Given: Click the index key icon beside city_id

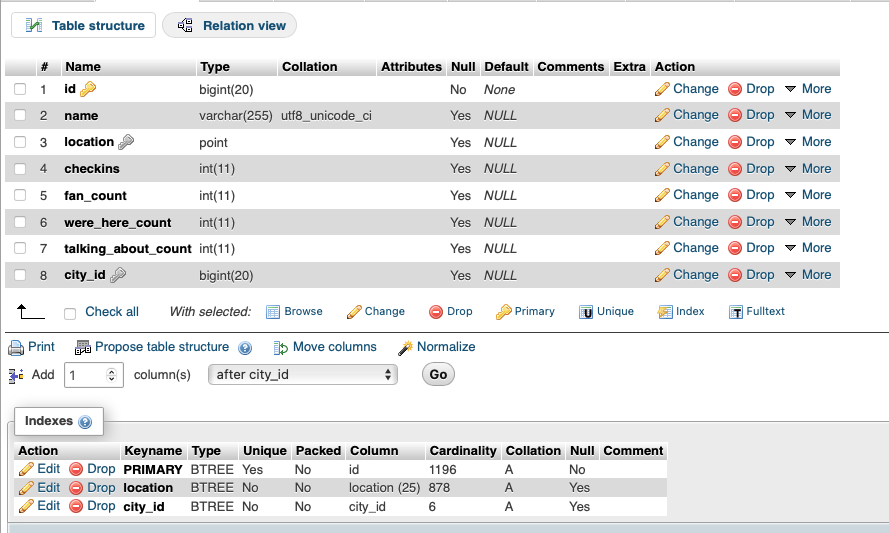Looking at the screenshot, I should (x=118, y=275).
